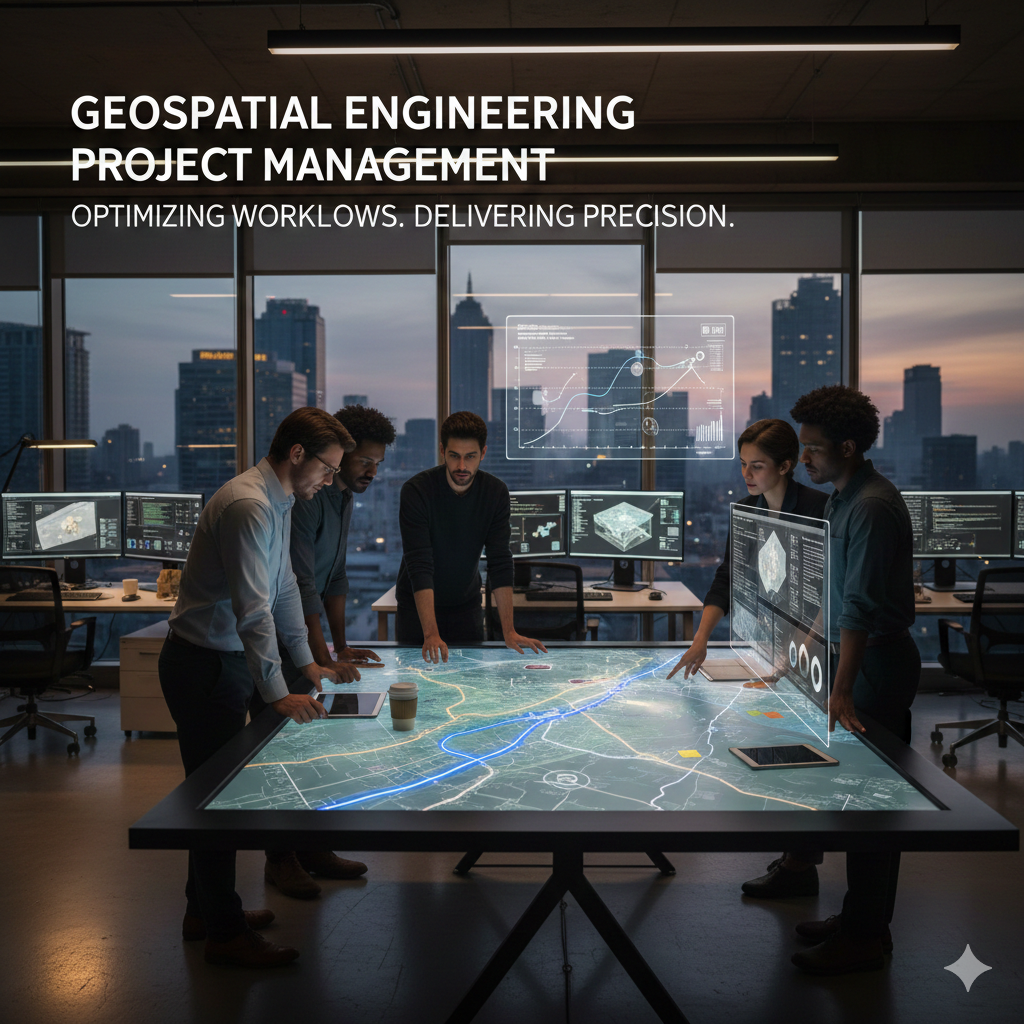
Task: Open the center monitor with the 3D cube model
Action: 626,524
